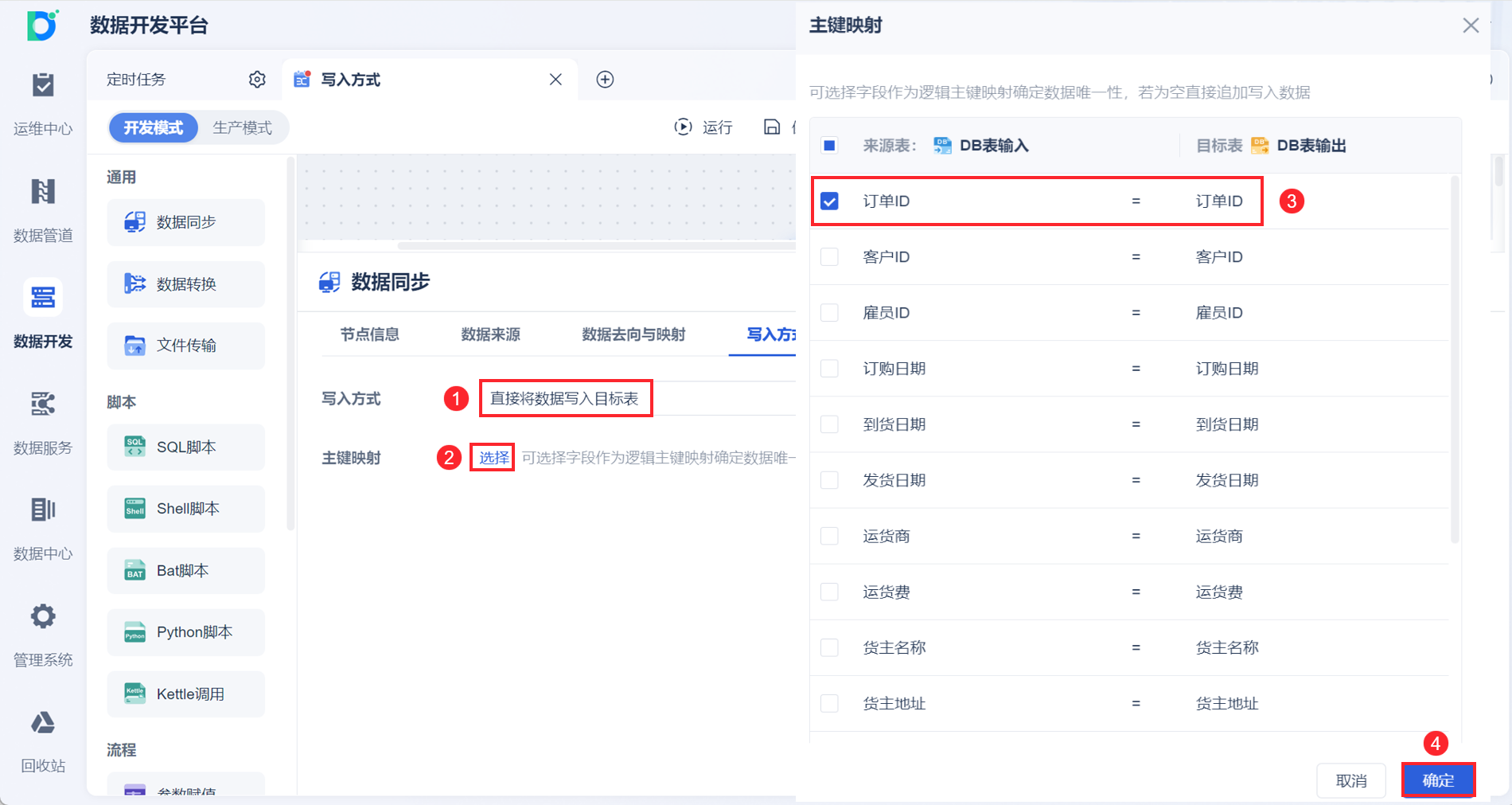Click the canvas horizontal scrollbar
Screen dimensions: 1512x805
[x=597, y=245]
